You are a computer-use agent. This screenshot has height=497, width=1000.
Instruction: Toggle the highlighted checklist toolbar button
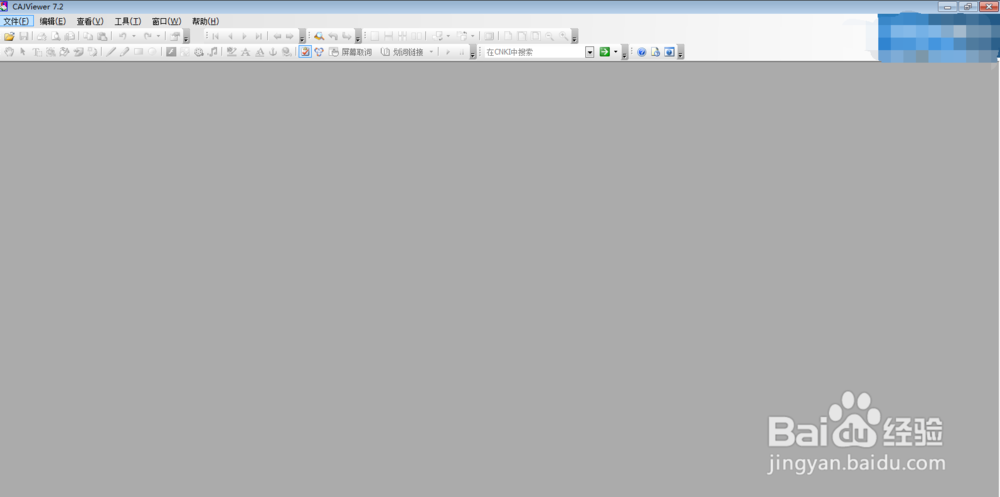pos(305,52)
